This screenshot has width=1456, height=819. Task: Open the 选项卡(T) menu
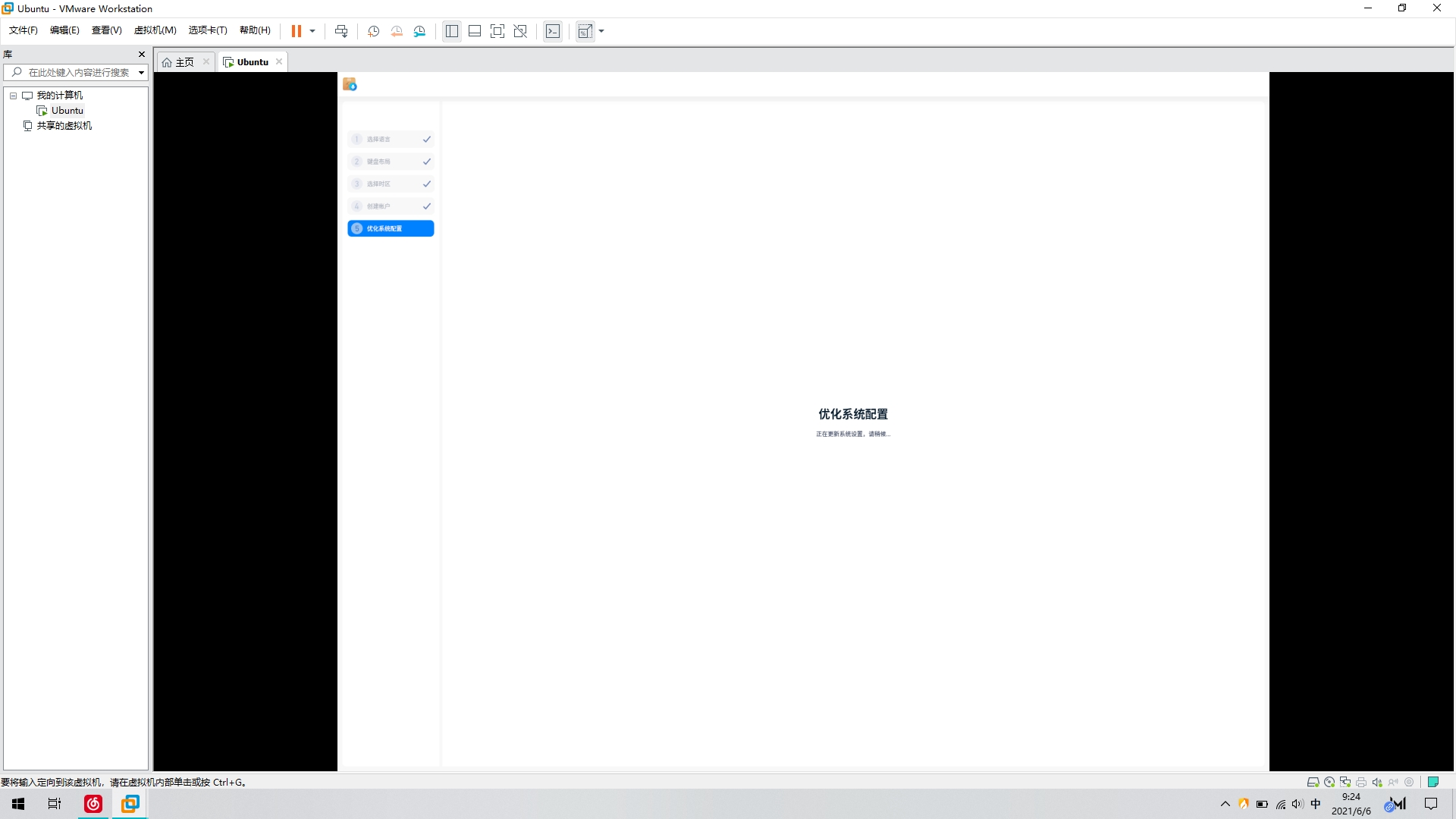[208, 30]
